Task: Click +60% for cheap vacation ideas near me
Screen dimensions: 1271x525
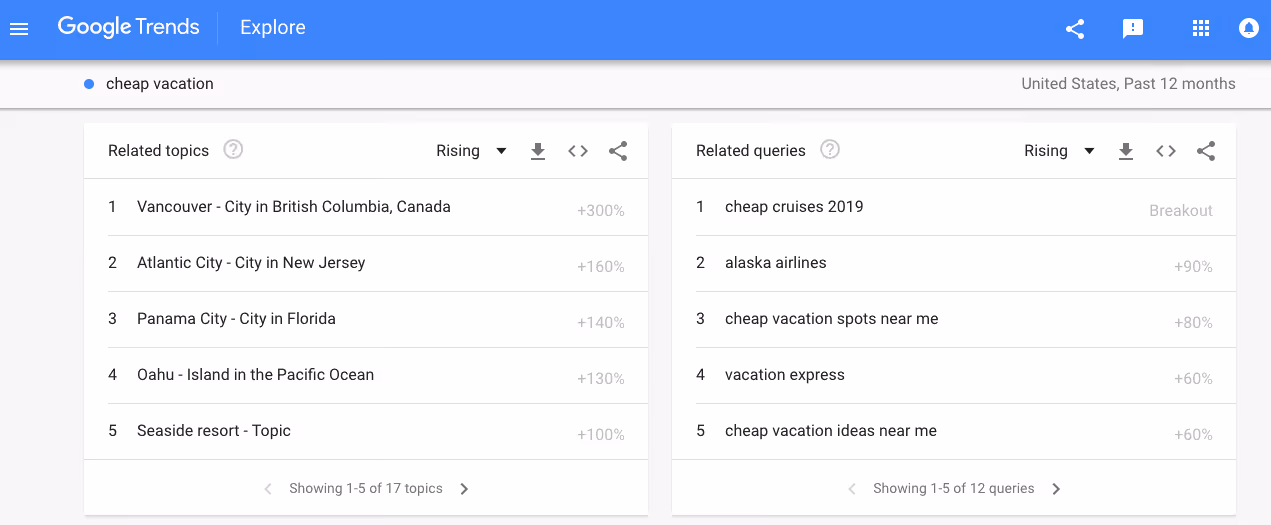Action: click(x=1193, y=435)
